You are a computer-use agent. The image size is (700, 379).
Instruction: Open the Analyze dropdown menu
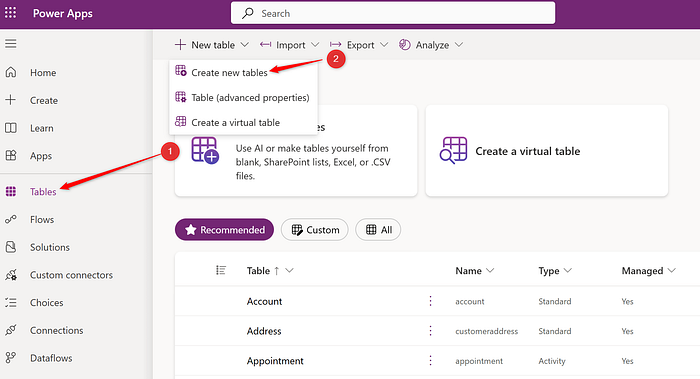pos(431,45)
